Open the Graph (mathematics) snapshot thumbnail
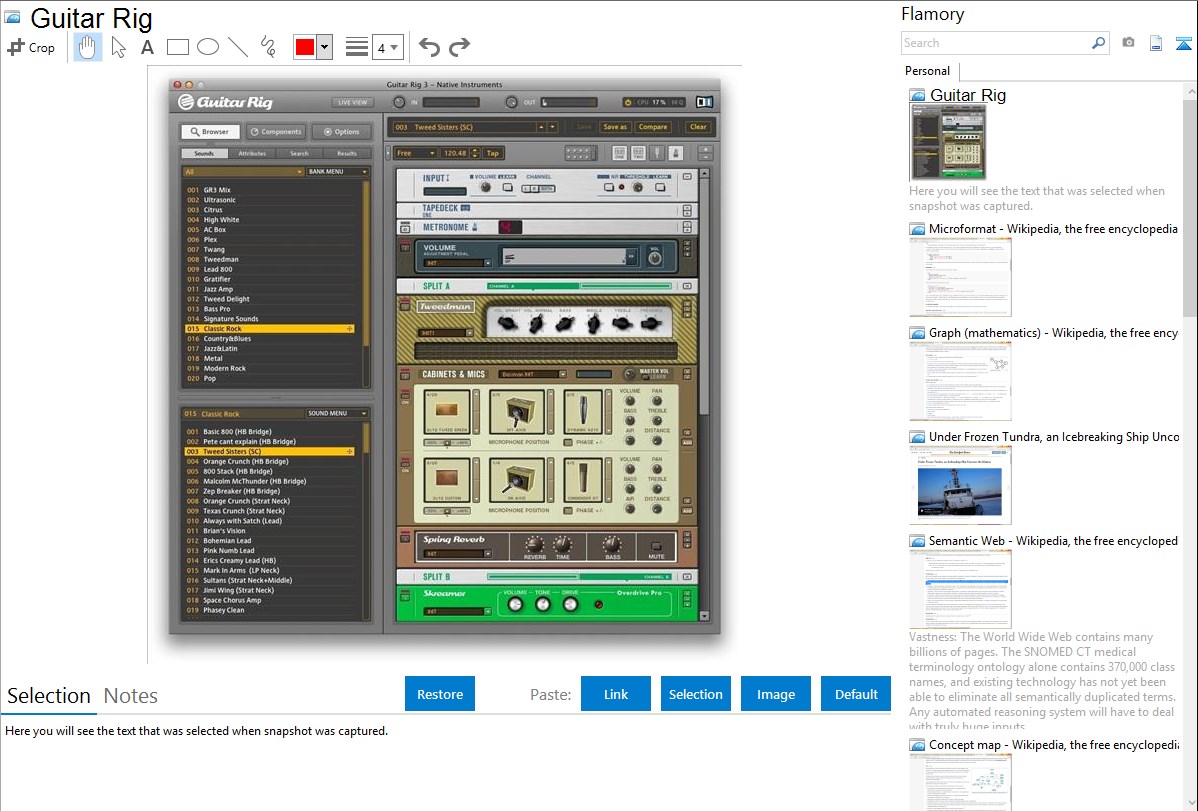The width and height of the screenshot is (1198, 811). [960, 381]
